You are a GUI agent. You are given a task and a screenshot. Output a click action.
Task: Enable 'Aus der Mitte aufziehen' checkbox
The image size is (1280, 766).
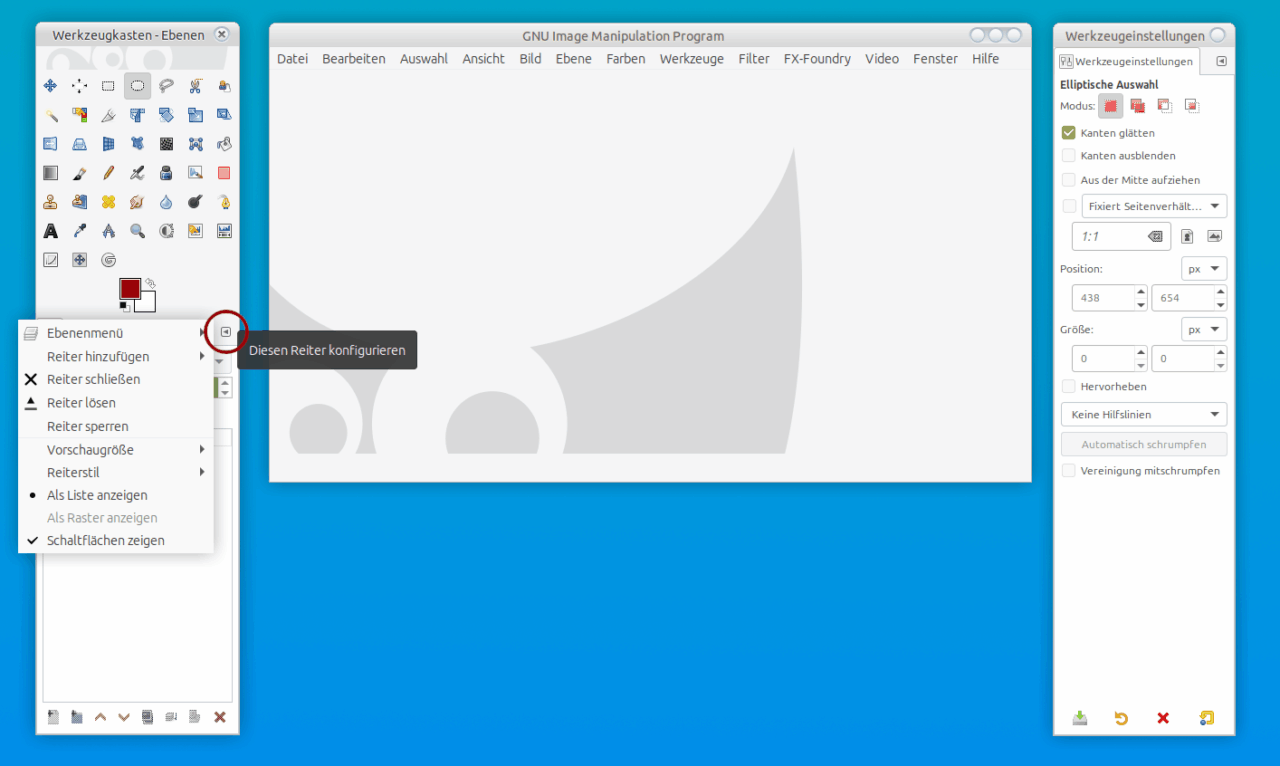1069,180
